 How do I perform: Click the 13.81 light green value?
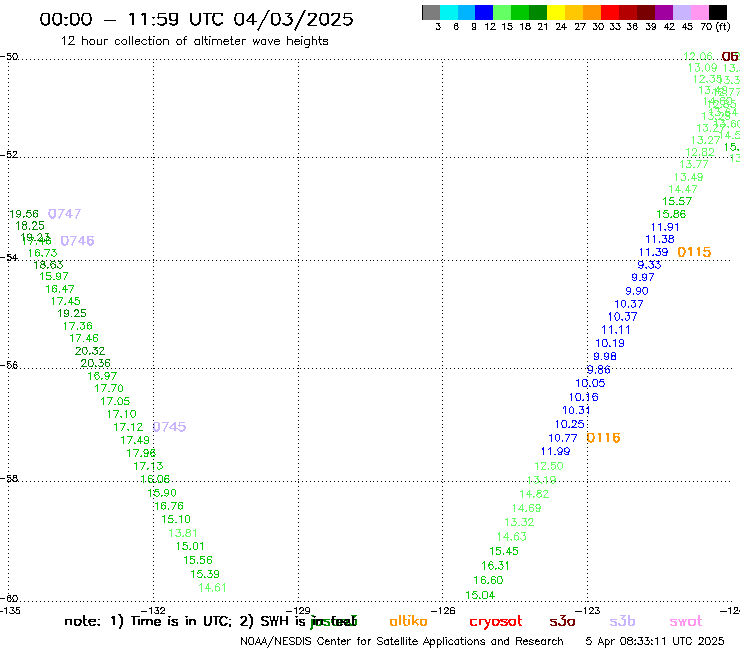click(183, 533)
